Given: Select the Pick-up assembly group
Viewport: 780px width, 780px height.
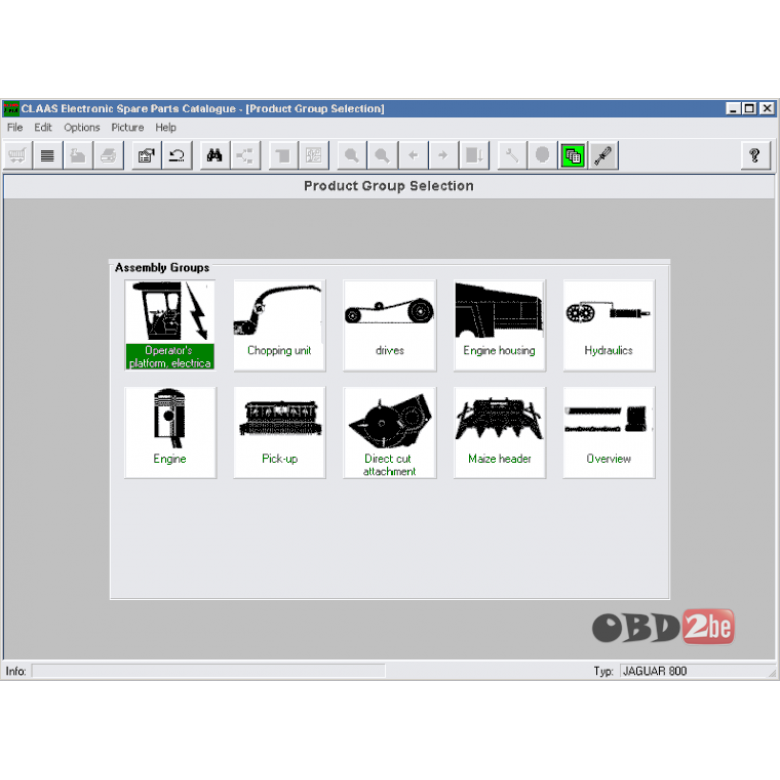Looking at the screenshot, I should (x=280, y=433).
